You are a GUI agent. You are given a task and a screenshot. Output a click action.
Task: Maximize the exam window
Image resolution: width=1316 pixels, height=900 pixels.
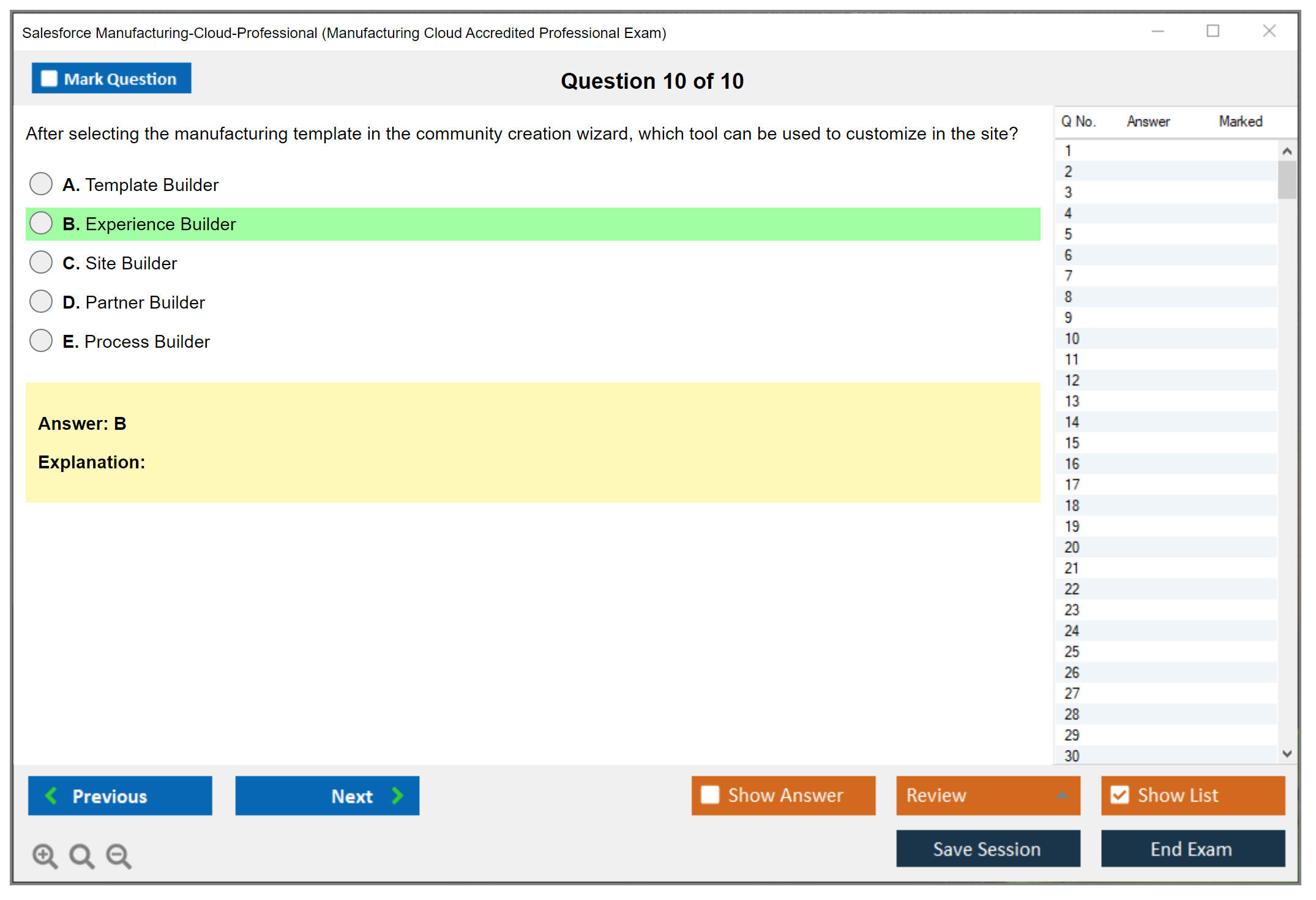point(1213,31)
